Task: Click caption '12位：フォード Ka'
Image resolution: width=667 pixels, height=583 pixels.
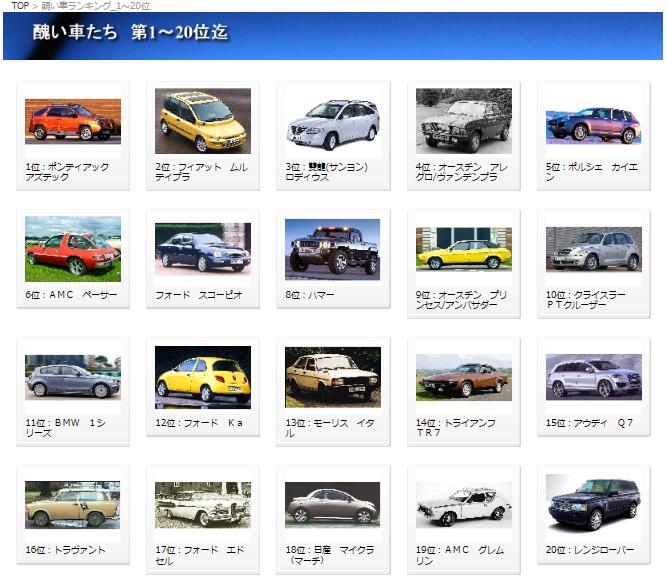Action: point(199,423)
